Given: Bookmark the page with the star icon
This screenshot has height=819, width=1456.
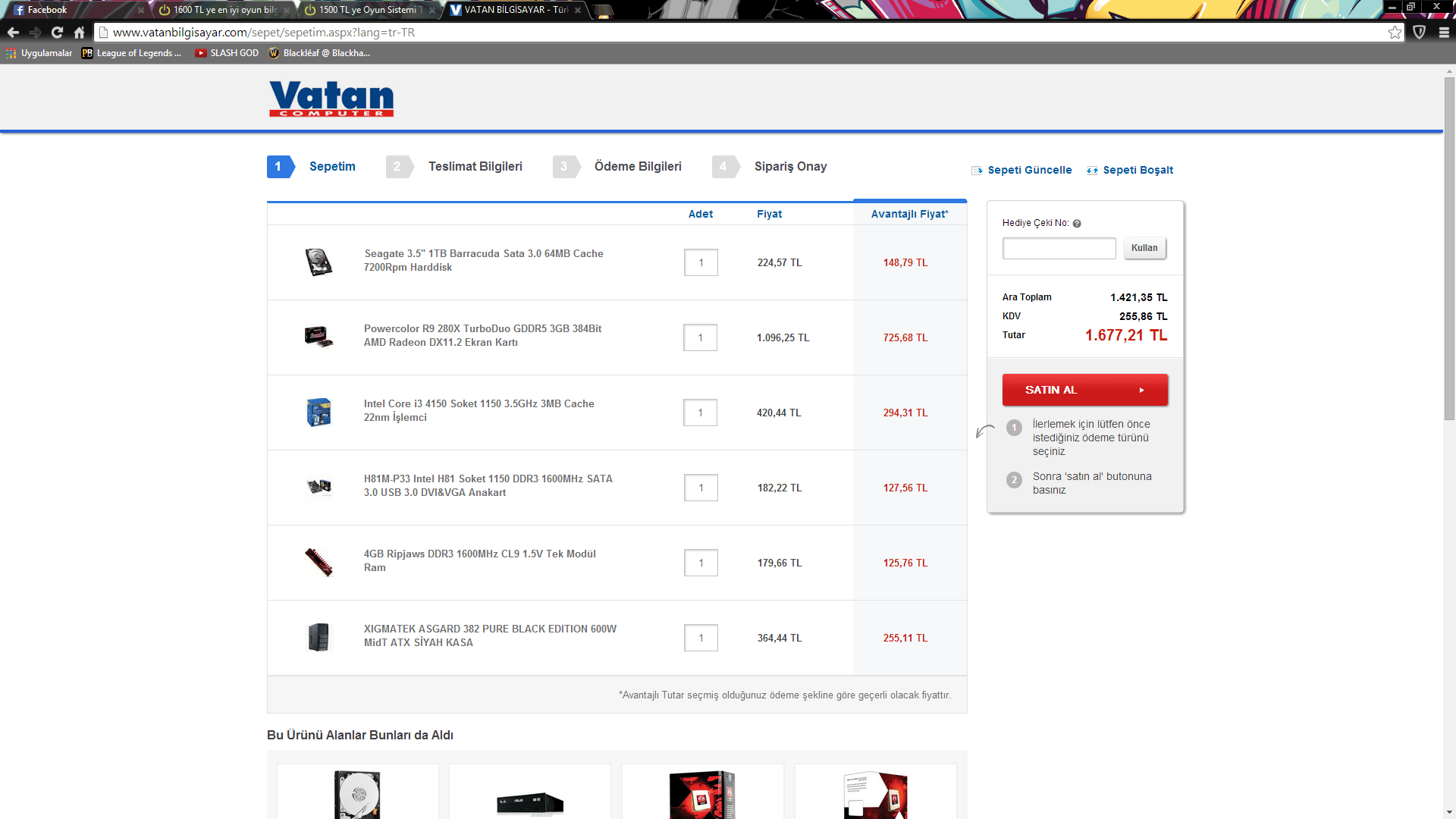Looking at the screenshot, I should (x=1395, y=33).
